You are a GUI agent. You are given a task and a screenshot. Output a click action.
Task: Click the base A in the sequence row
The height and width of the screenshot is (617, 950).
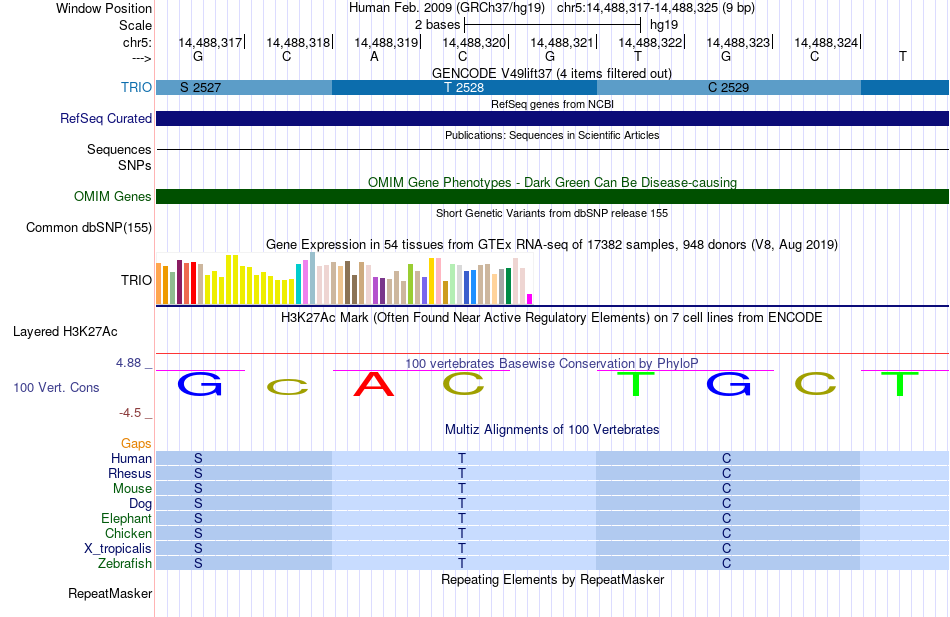(374, 56)
